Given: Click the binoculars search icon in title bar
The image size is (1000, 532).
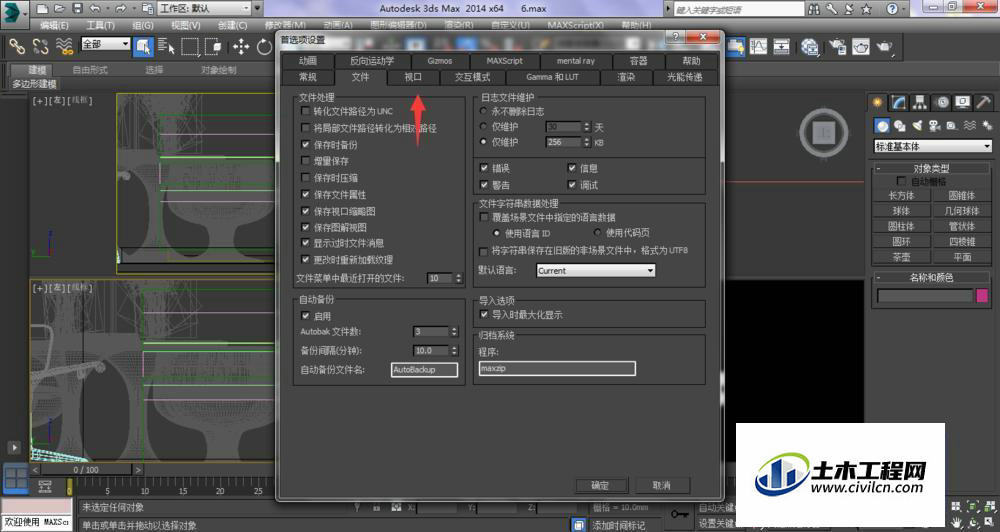Looking at the screenshot, I should (x=814, y=9).
